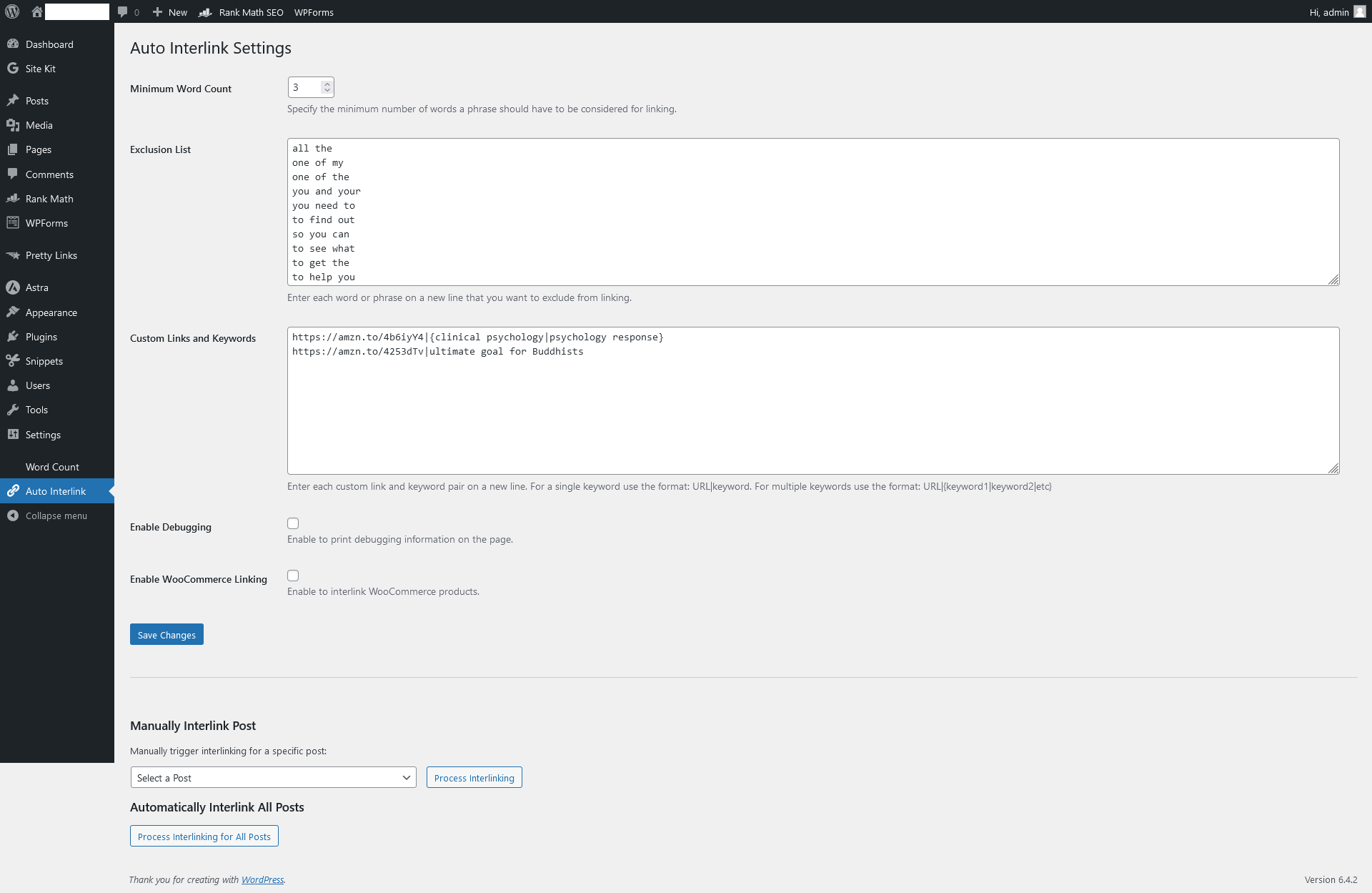Click the WPForms icon in sidebar
The width and height of the screenshot is (1372, 893).
click(12, 222)
